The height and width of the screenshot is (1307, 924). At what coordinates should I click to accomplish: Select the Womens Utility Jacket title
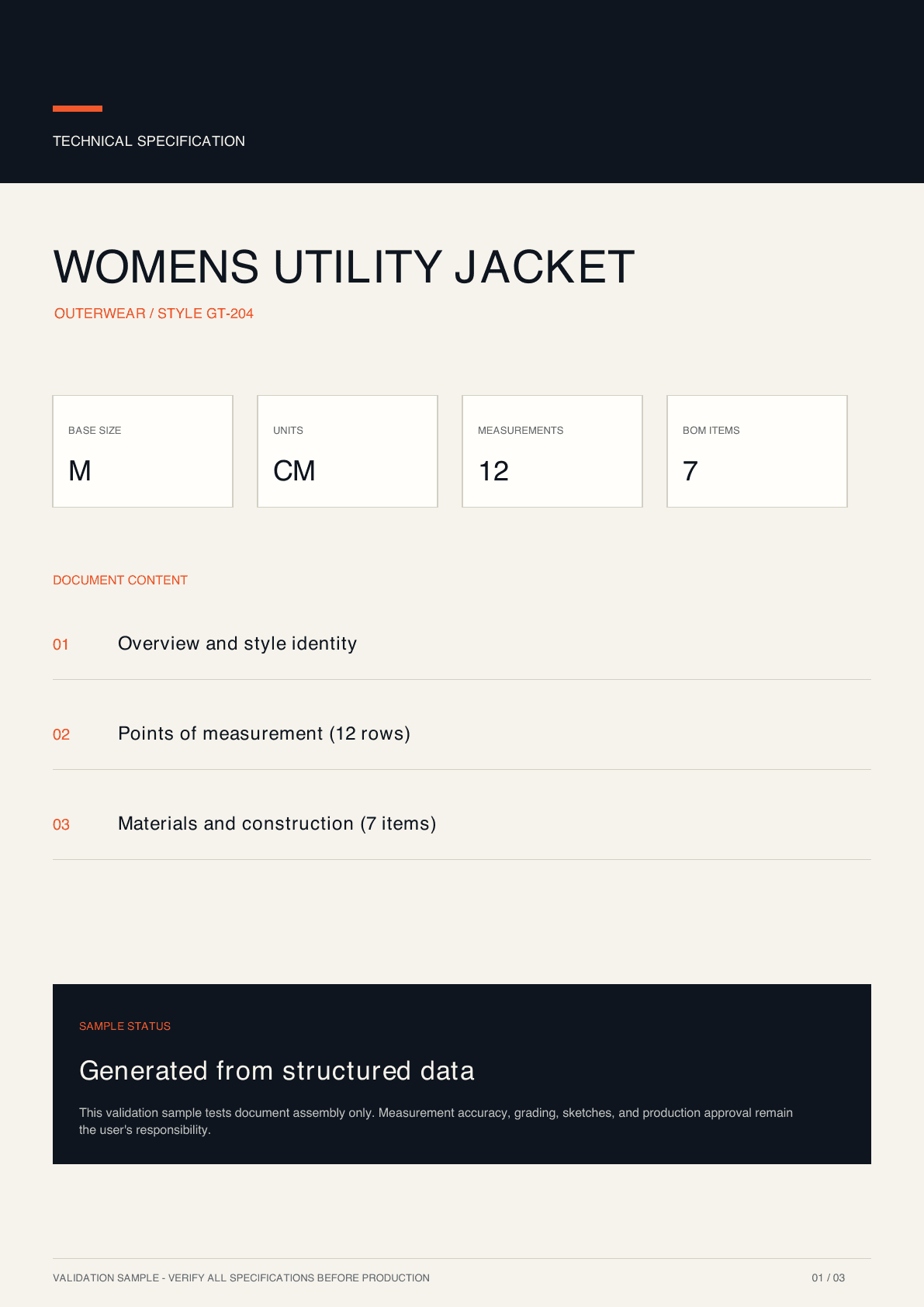(344, 267)
